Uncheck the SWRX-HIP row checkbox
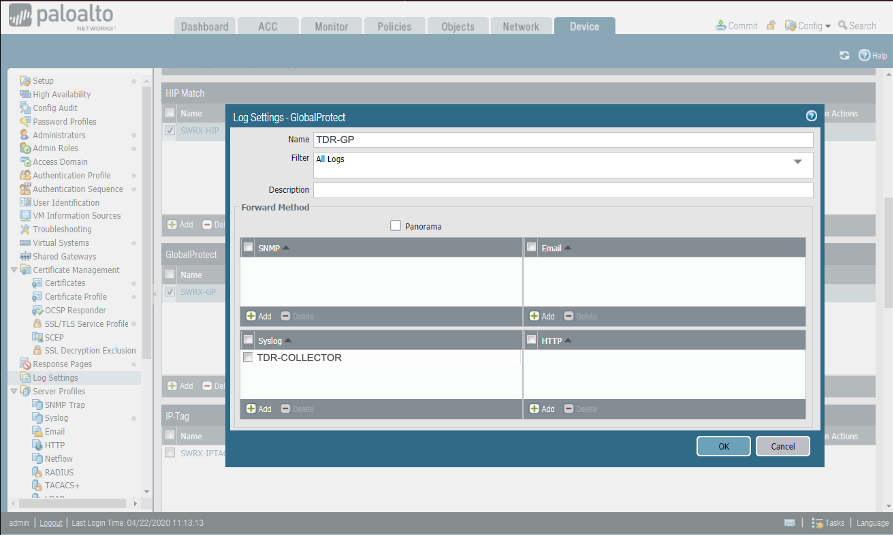Image resolution: width=893 pixels, height=535 pixels. (x=170, y=130)
